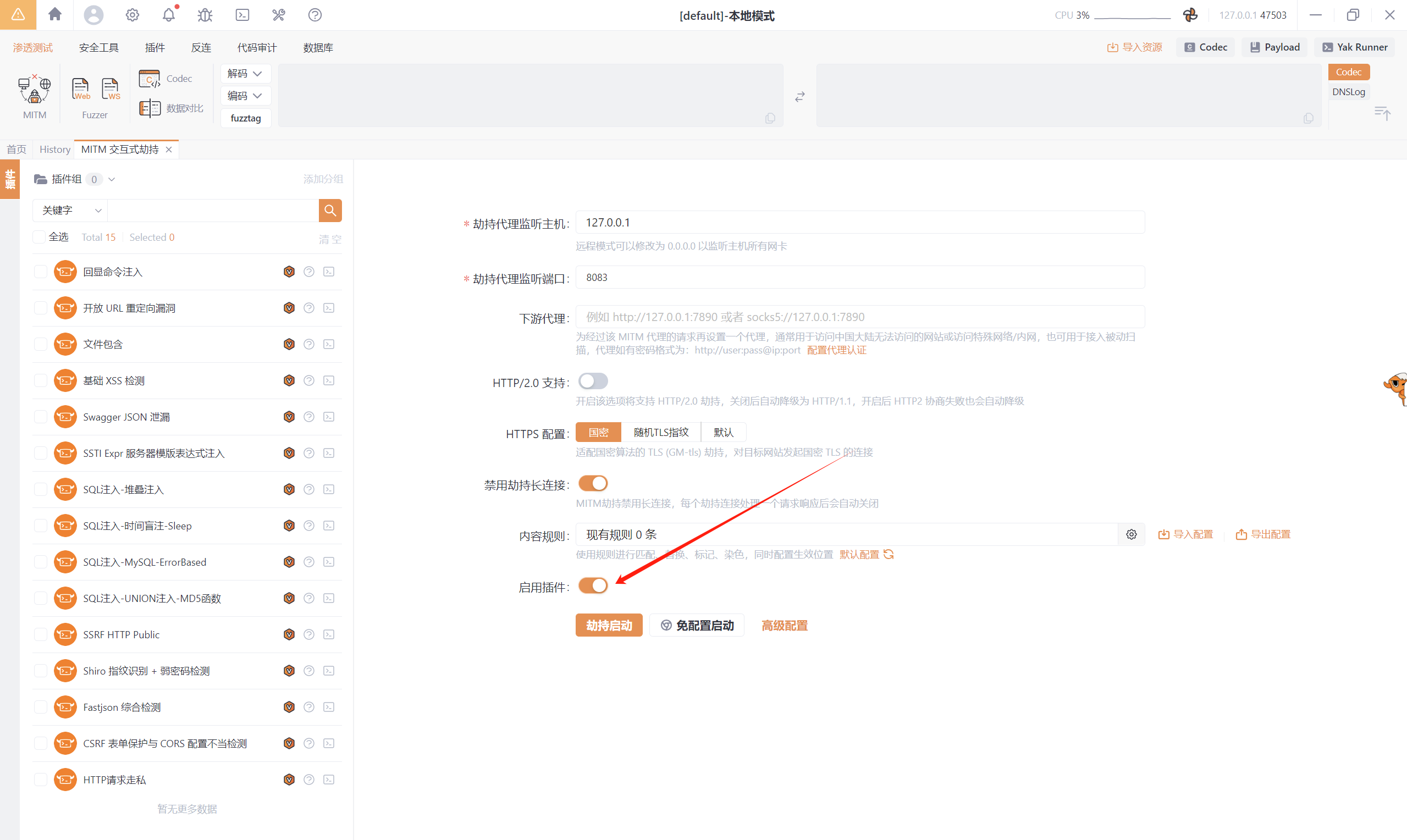Toggle HTTP/2.0 支持 switch
This screenshot has width=1407, height=840.
click(593, 382)
